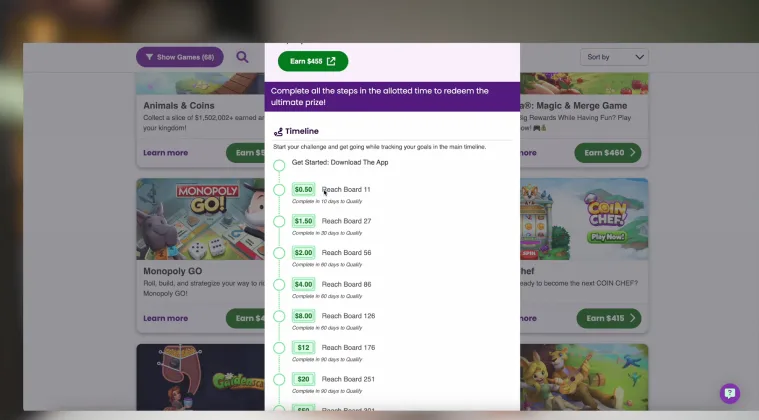Click the arrow on Earn $415 button
This screenshot has height=420, width=759.
point(632,318)
